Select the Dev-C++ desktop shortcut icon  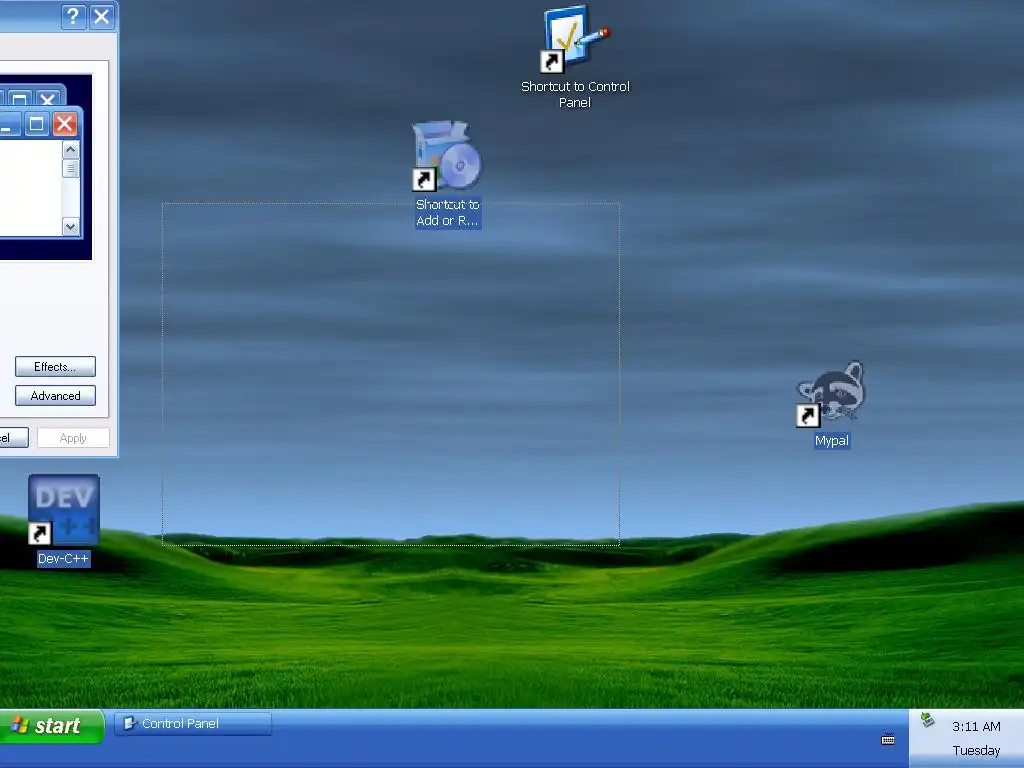click(x=63, y=510)
